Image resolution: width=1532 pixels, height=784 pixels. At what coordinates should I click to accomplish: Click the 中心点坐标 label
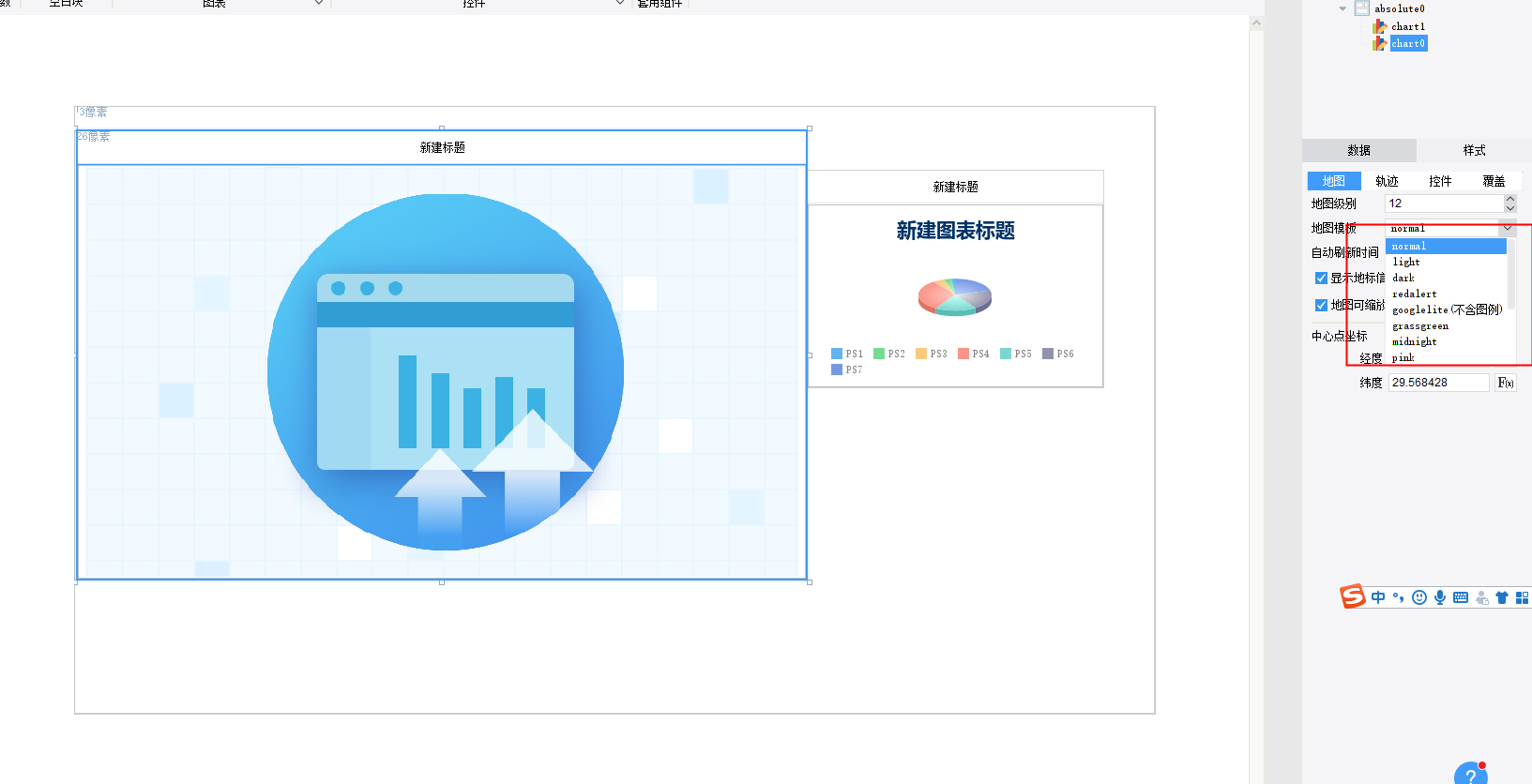click(1339, 336)
